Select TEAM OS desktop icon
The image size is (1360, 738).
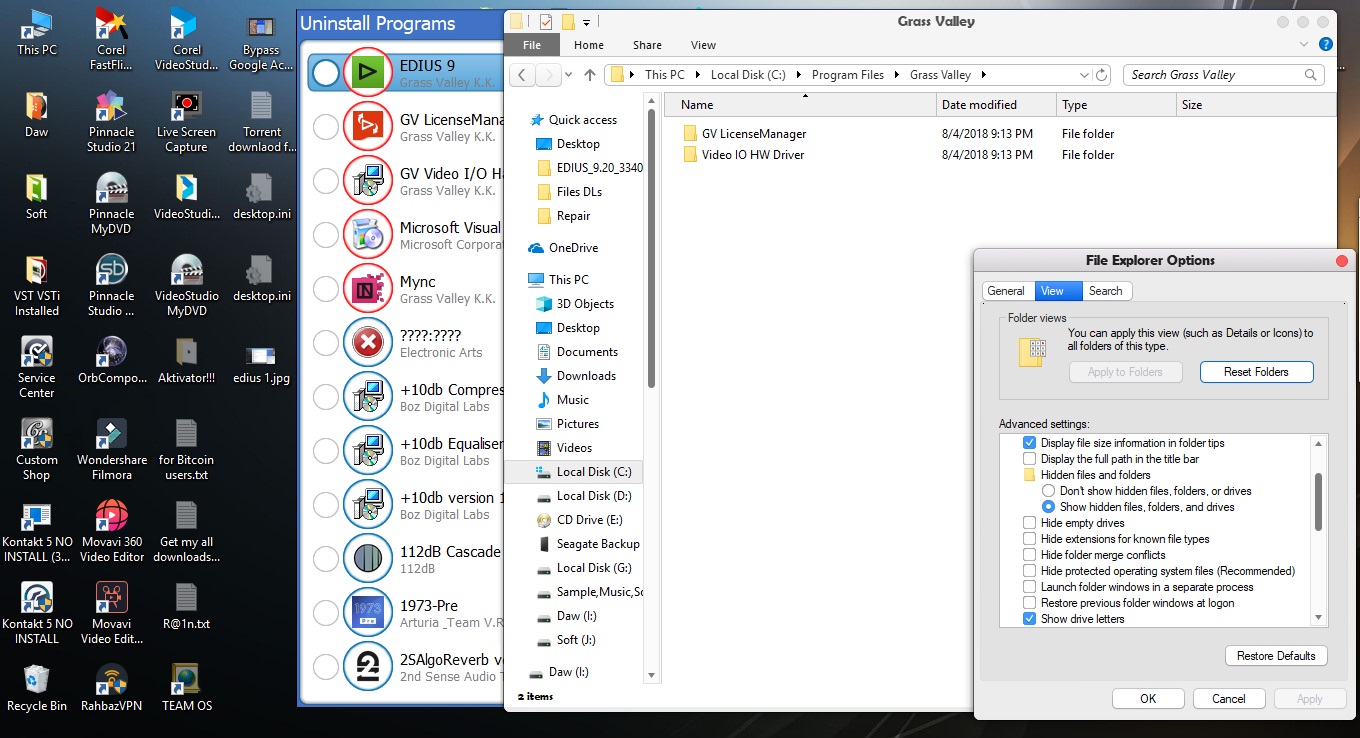point(186,688)
